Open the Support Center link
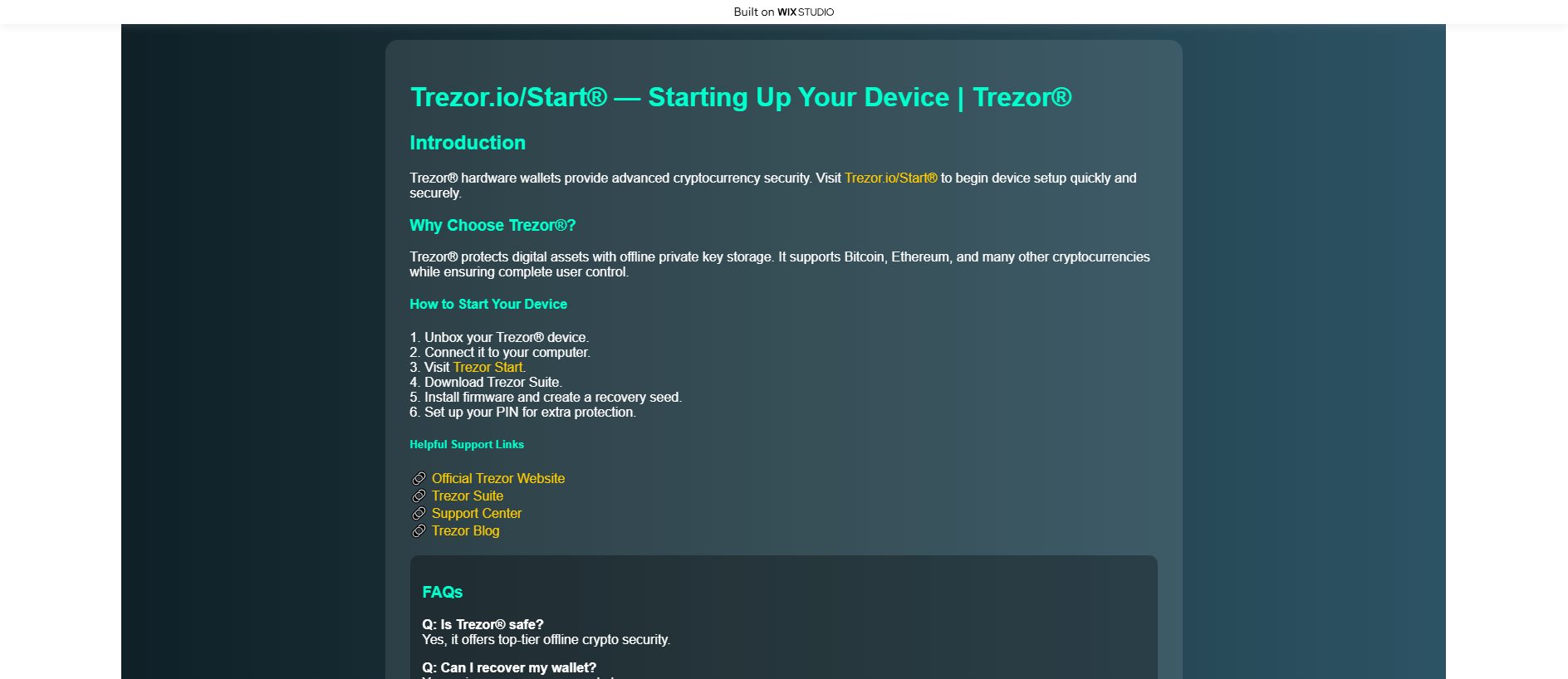The image size is (1568, 679). click(477, 513)
